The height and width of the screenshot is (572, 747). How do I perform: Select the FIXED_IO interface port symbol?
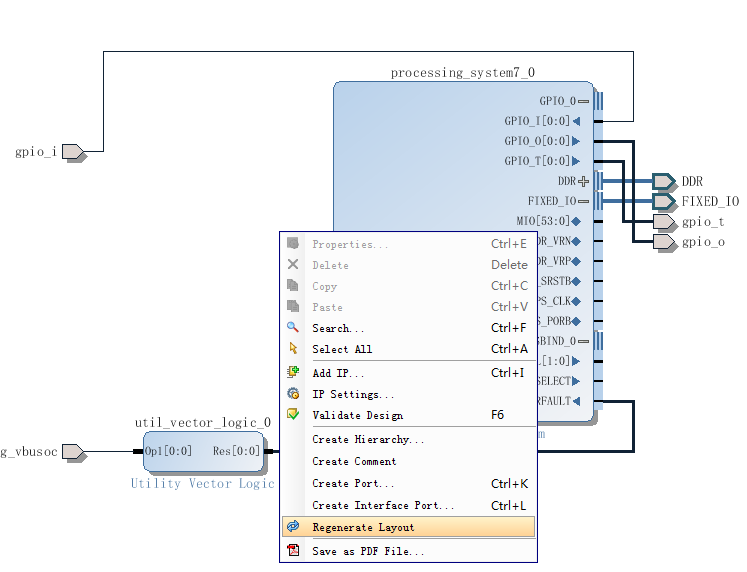pos(663,201)
